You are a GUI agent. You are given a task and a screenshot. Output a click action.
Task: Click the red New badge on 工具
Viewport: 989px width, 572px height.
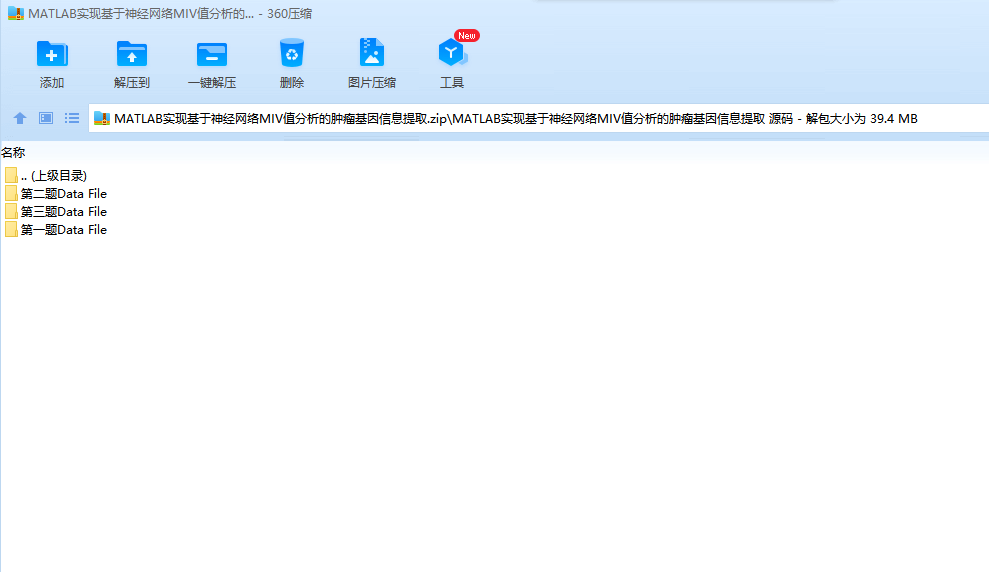tap(467, 36)
